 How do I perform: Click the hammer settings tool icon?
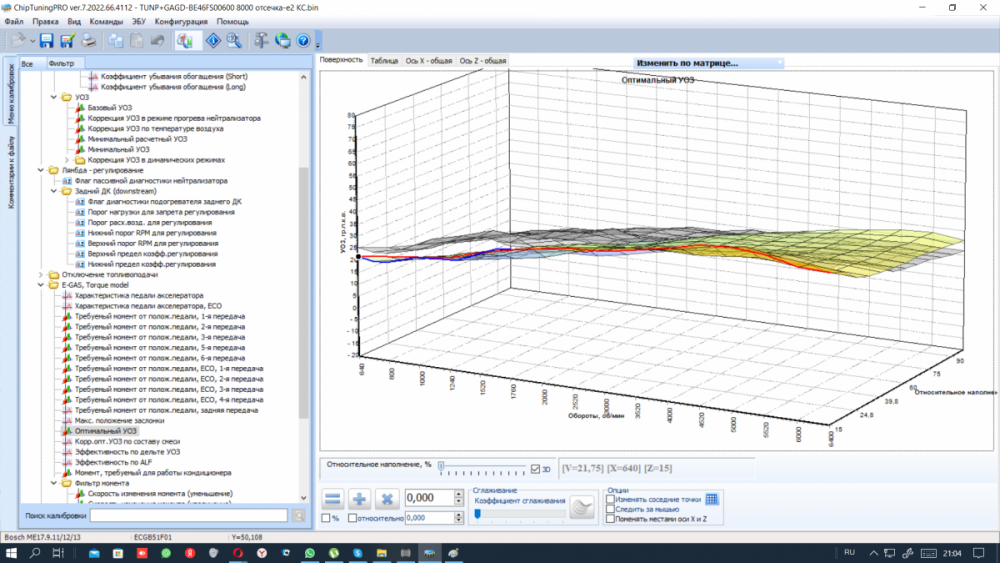click(261, 41)
